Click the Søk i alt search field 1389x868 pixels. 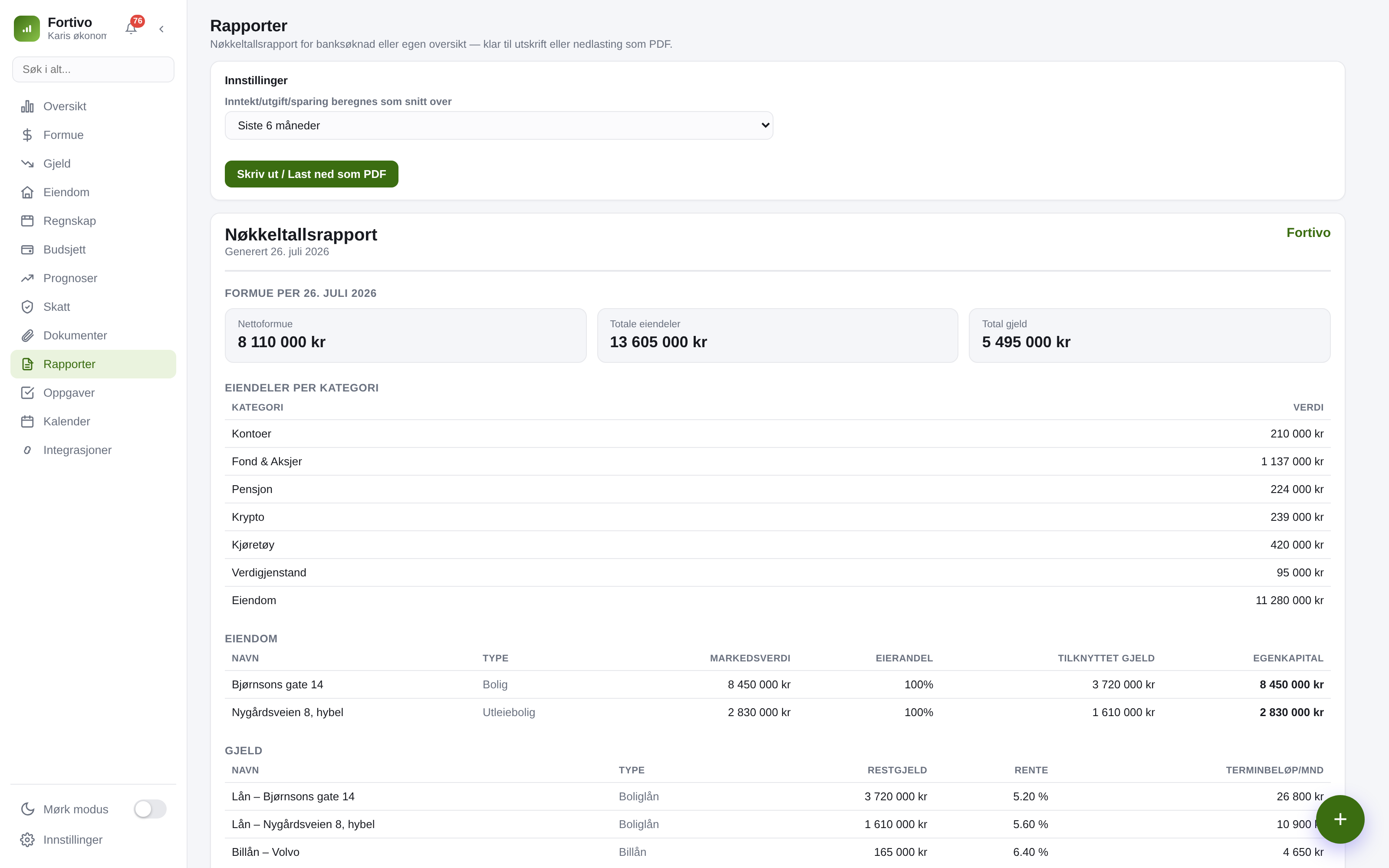[93, 69]
